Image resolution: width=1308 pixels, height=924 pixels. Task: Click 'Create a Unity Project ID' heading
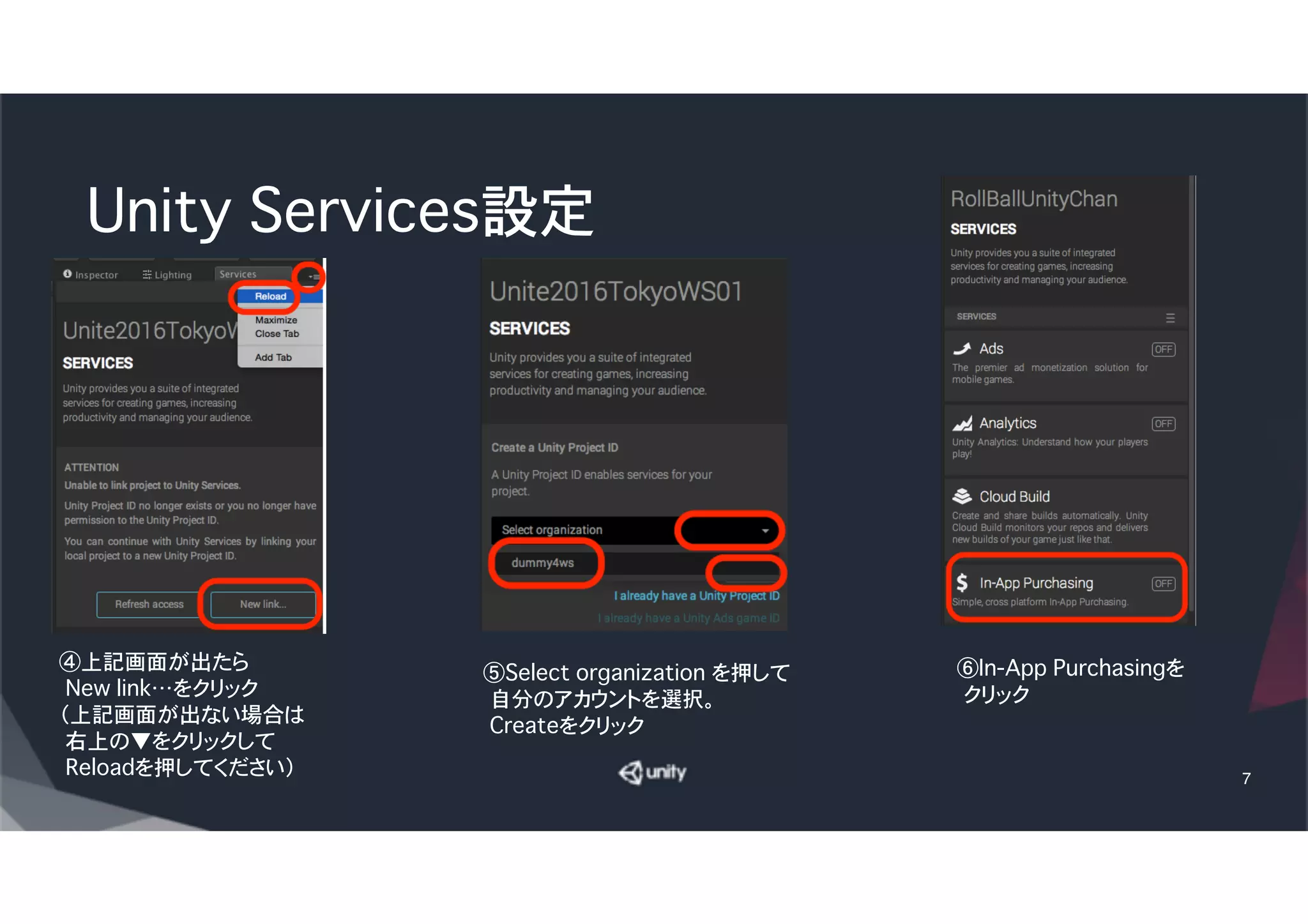pyautogui.click(x=554, y=448)
